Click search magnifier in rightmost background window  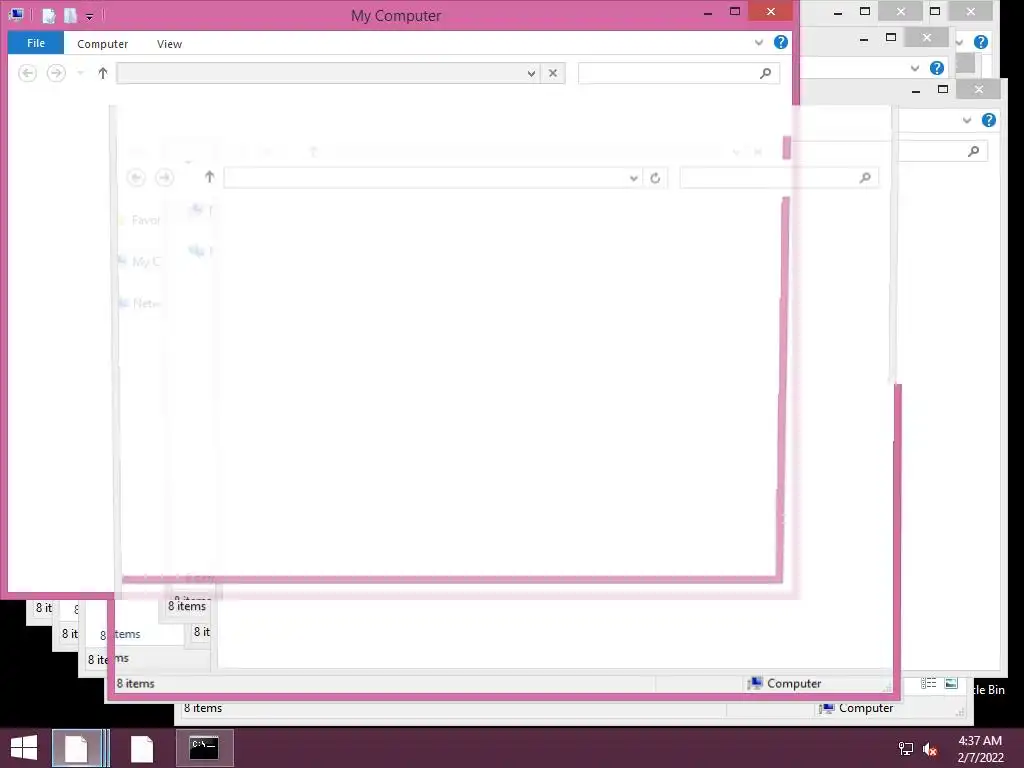coord(974,152)
